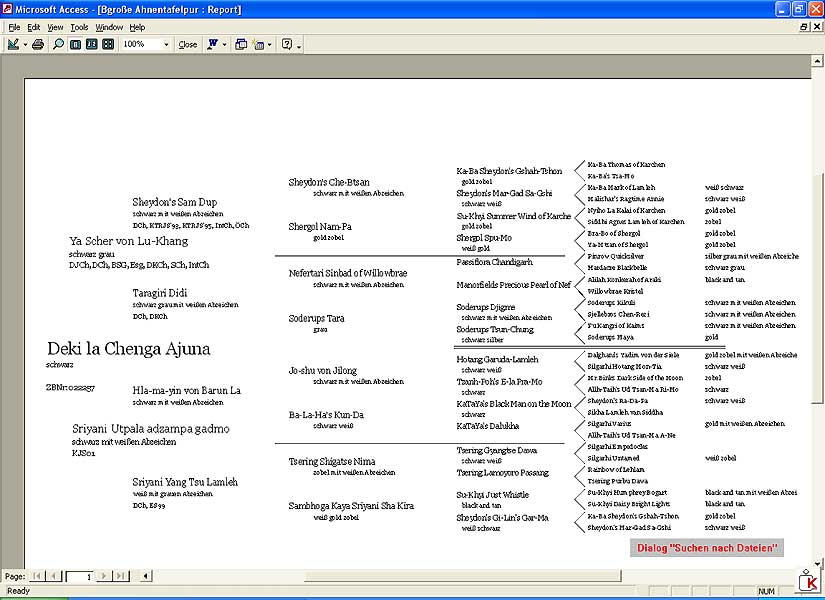Click the red K icon in the bottom corner
The height and width of the screenshot is (600, 825).
pos(808,581)
